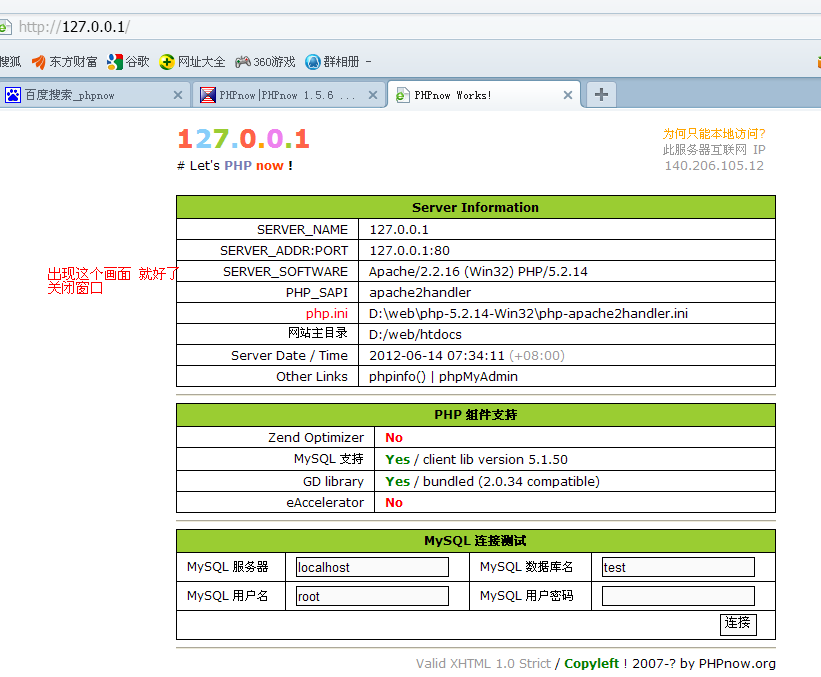Close the 百度搜索_phpnow tab
Viewport: 821px width, 677px height.
pyautogui.click(x=178, y=95)
